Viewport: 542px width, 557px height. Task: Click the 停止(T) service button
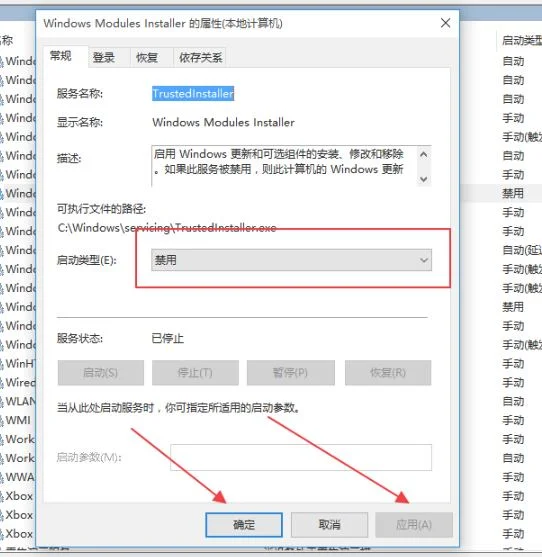(195, 373)
